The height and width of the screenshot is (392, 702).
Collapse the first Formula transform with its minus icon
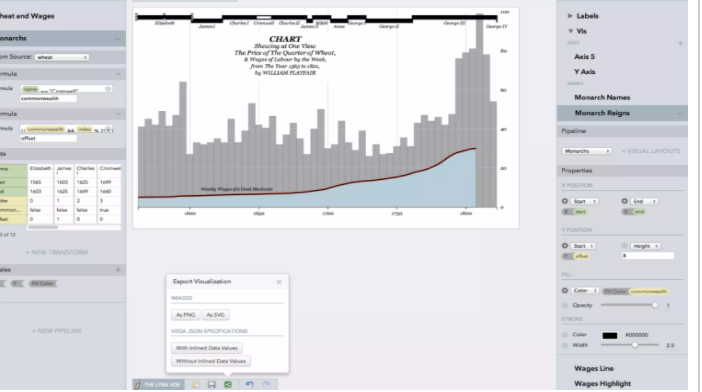(x=118, y=74)
